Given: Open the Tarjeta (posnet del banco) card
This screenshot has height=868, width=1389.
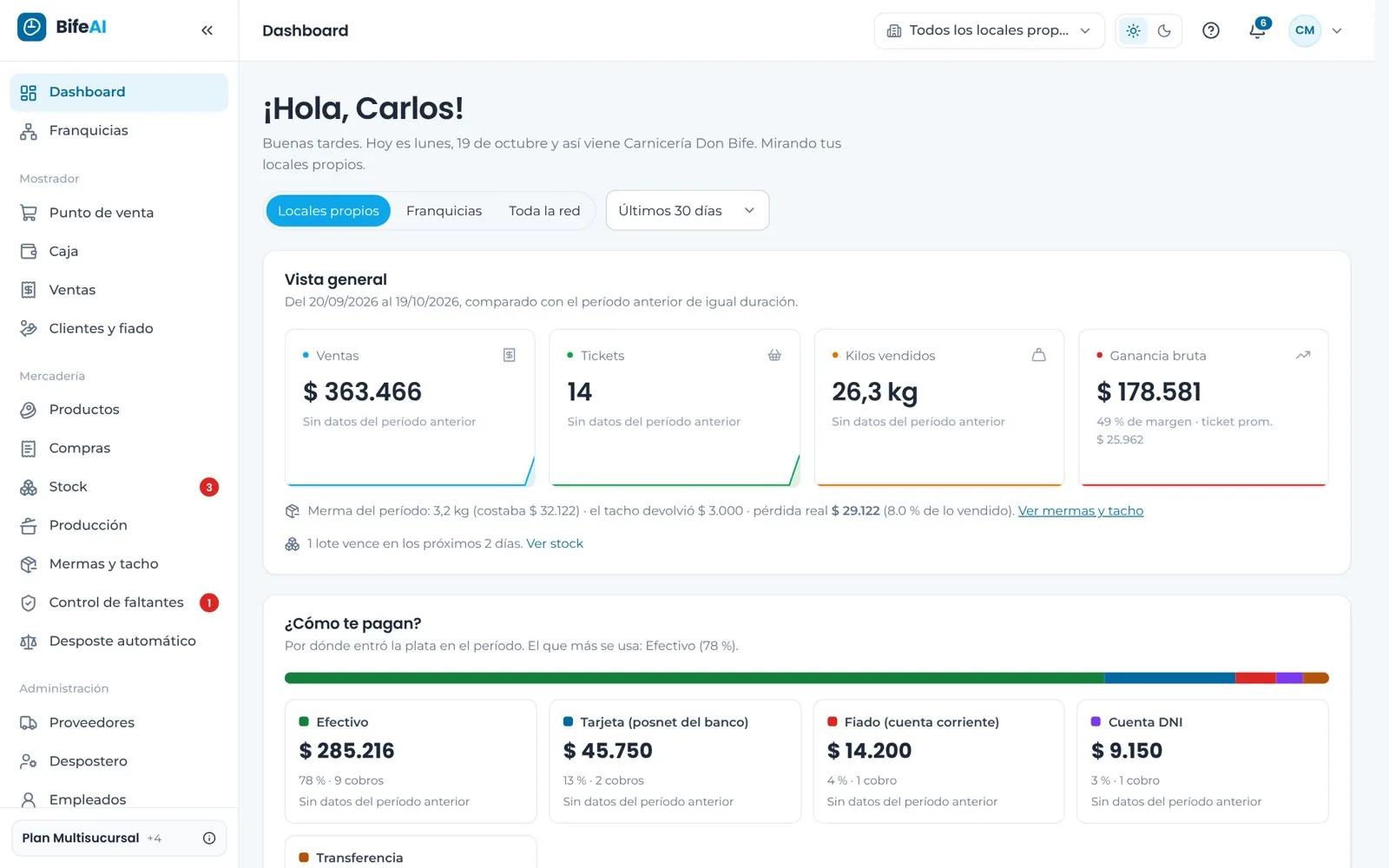Looking at the screenshot, I should tap(675, 761).
